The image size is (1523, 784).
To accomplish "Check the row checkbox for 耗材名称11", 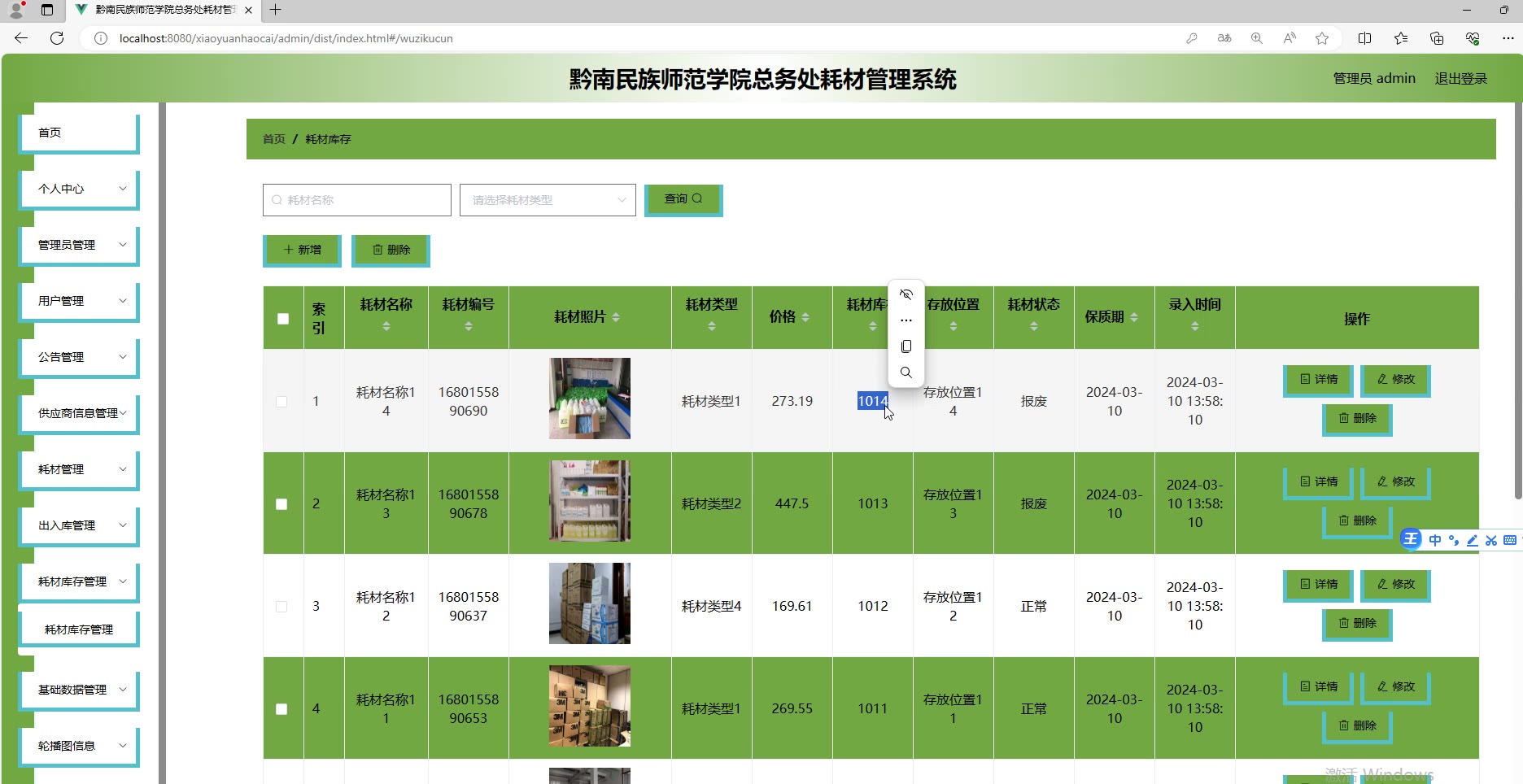I will pyautogui.click(x=281, y=709).
